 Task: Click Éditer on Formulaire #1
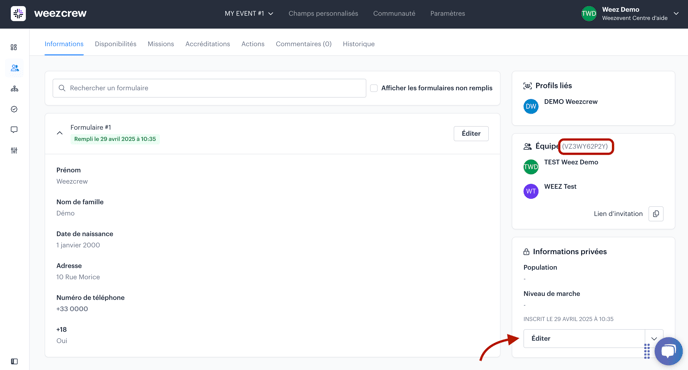(471, 133)
